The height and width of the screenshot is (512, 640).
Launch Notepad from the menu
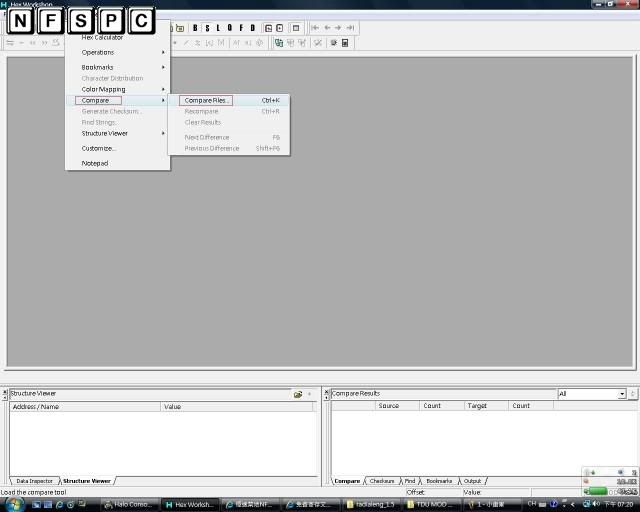[95, 163]
